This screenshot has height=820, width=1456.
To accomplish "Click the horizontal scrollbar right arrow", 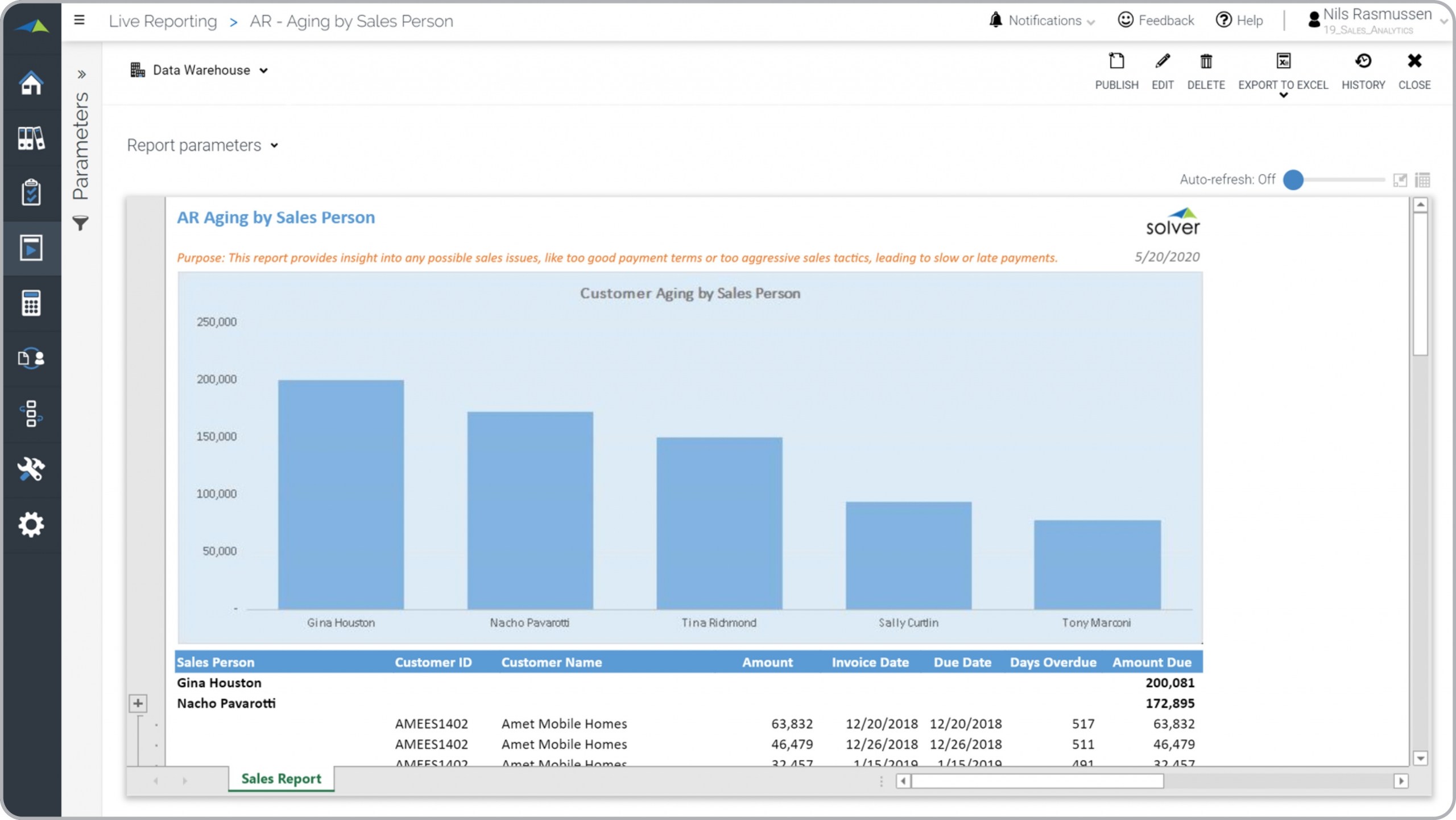I will coord(1401,781).
